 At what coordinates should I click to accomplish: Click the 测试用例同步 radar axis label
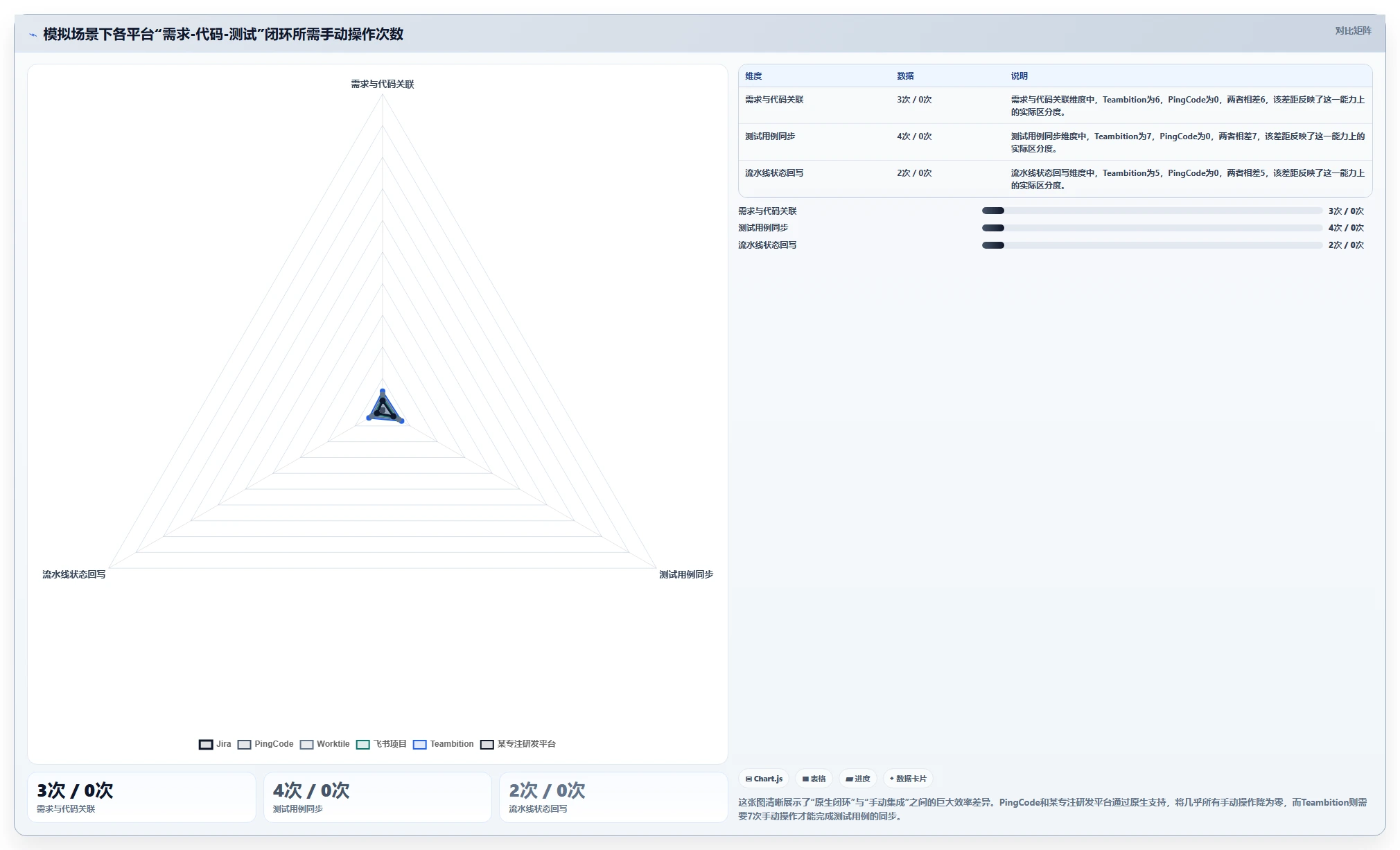686,574
